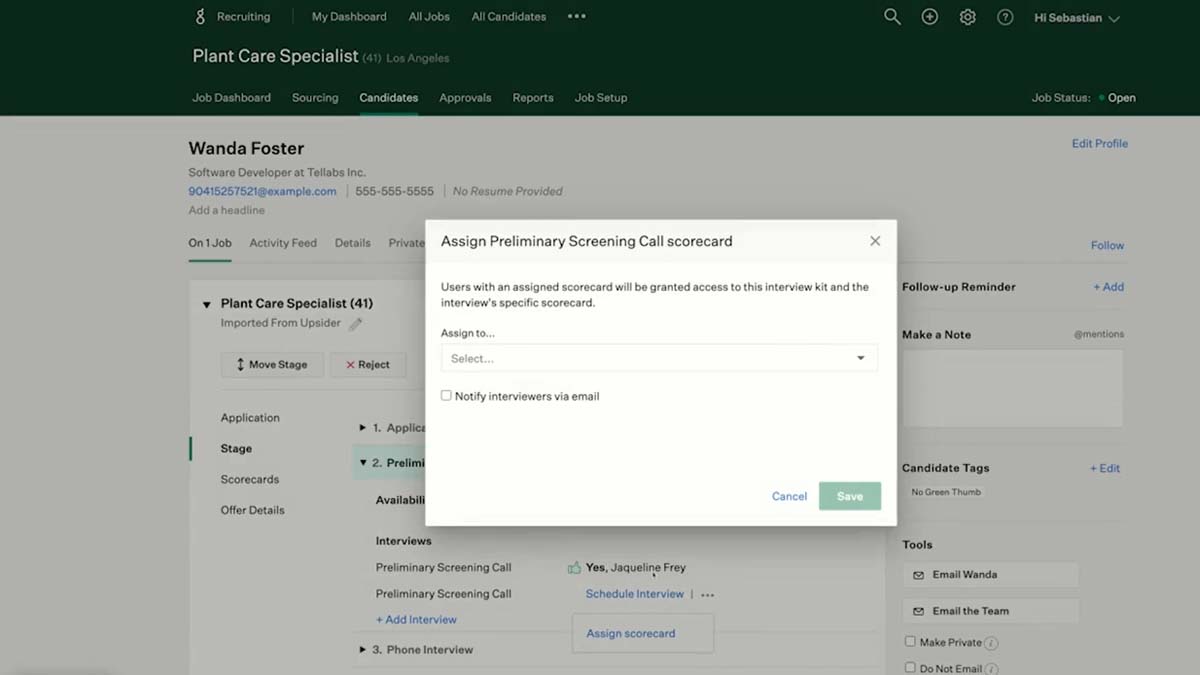Switch to the Sourcing tab
Screen dimensions: 1200x675
pyautogui.click(x=315, y=98)
